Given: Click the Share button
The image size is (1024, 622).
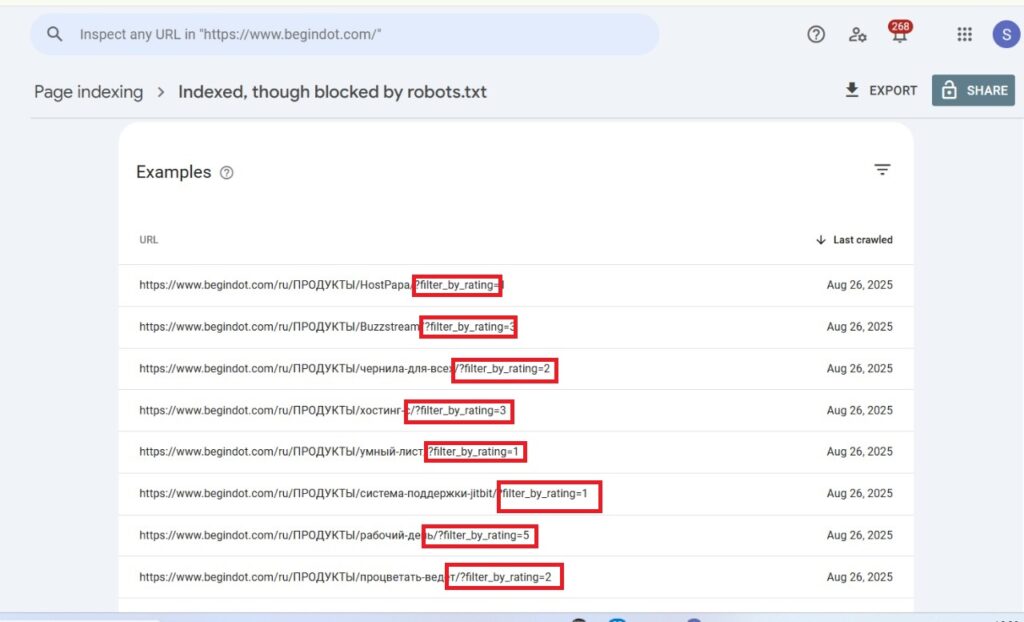Looking at the screenshot, I should tap(973, 90).
